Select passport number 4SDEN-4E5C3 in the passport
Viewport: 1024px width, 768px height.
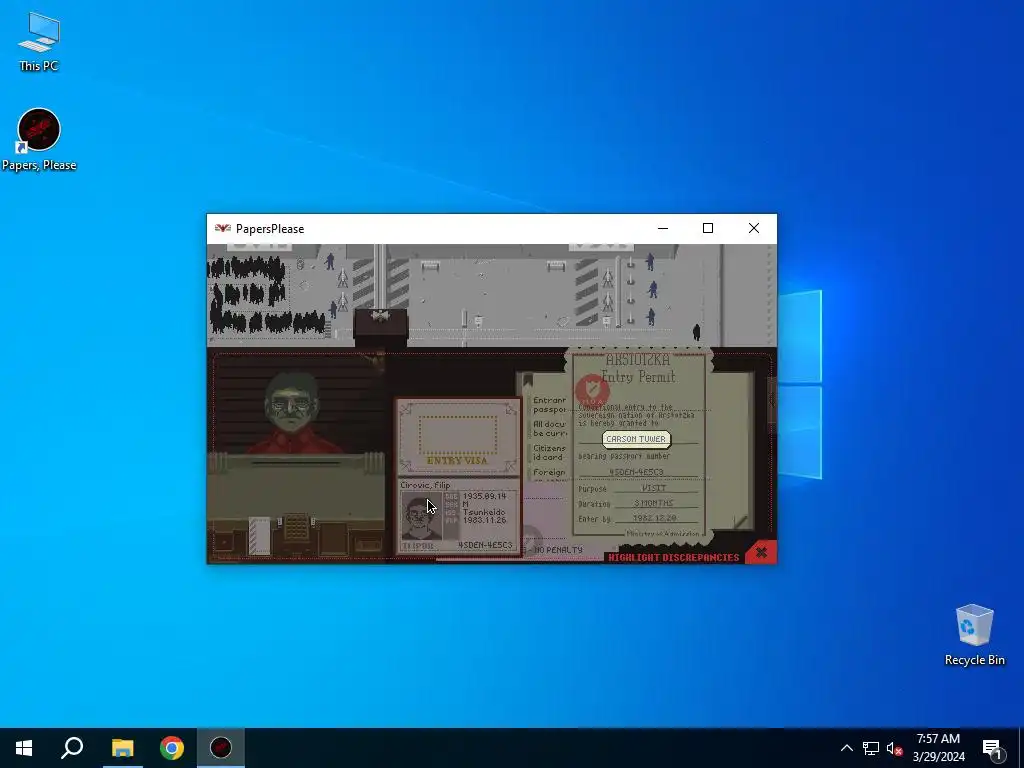pyautogui.click(x=485, y=545)
